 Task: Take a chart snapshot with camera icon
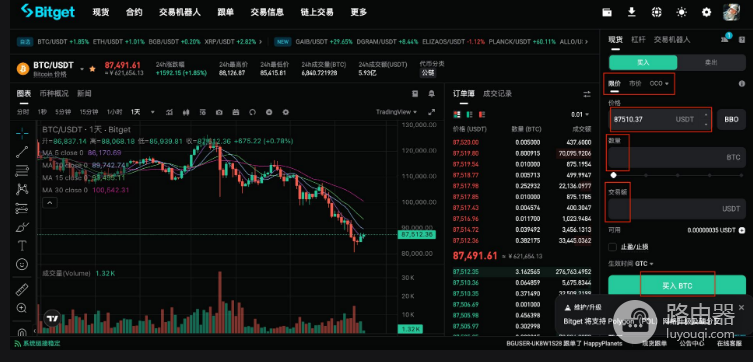[x=219, y=112]
